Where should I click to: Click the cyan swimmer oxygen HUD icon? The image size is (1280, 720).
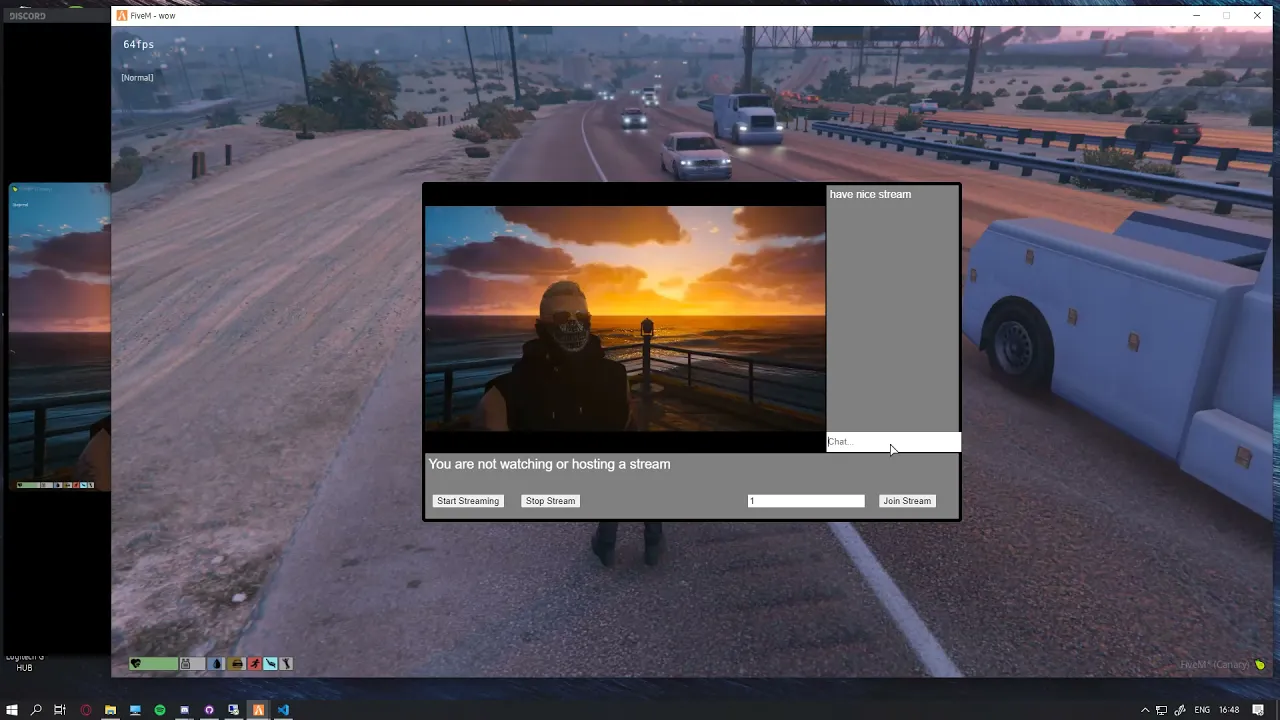[270, 663]
